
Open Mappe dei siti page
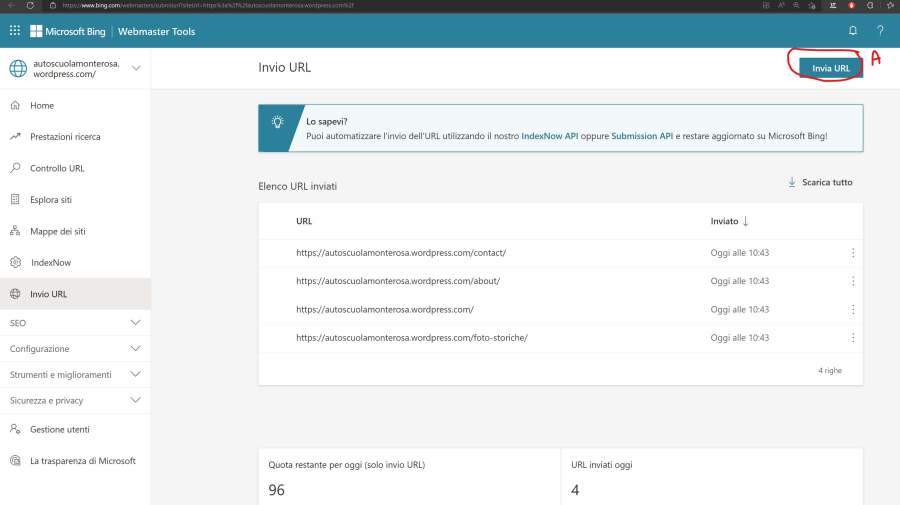pyautogui.click(x=57, y=231)
